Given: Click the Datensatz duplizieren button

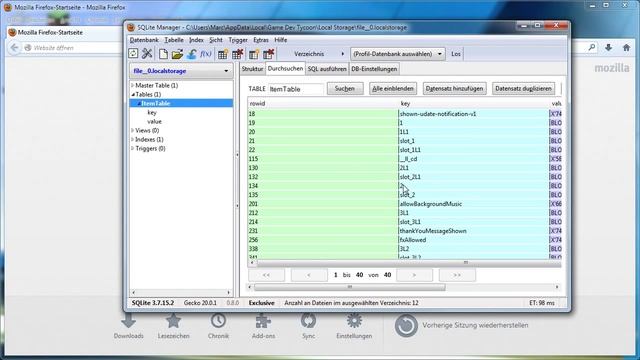Looking at the screenshot, I should [x=523, y=89].
